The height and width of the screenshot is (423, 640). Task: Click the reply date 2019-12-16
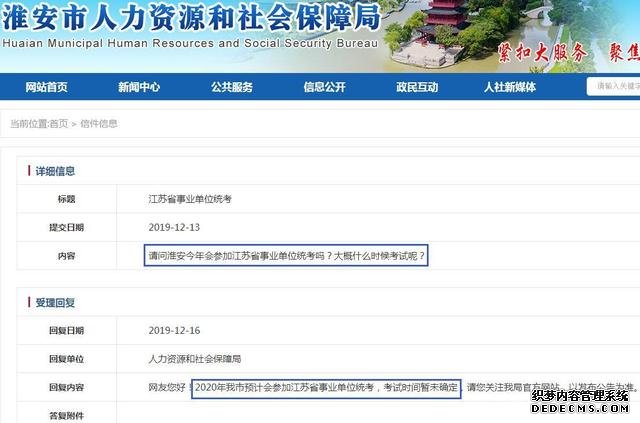click(x=174, y=330)
